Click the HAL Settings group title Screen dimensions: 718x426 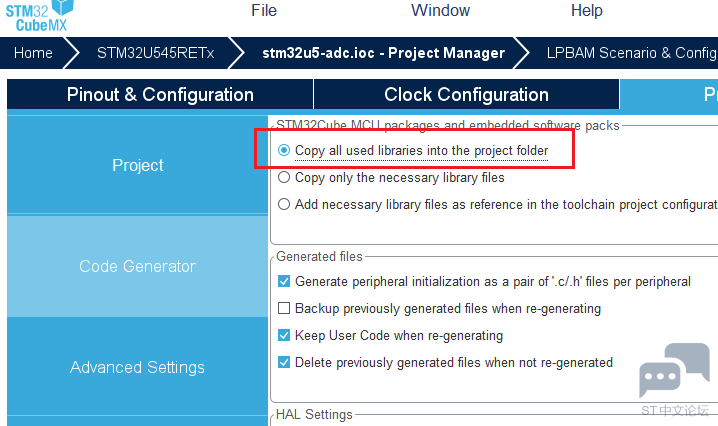[314, 415]
